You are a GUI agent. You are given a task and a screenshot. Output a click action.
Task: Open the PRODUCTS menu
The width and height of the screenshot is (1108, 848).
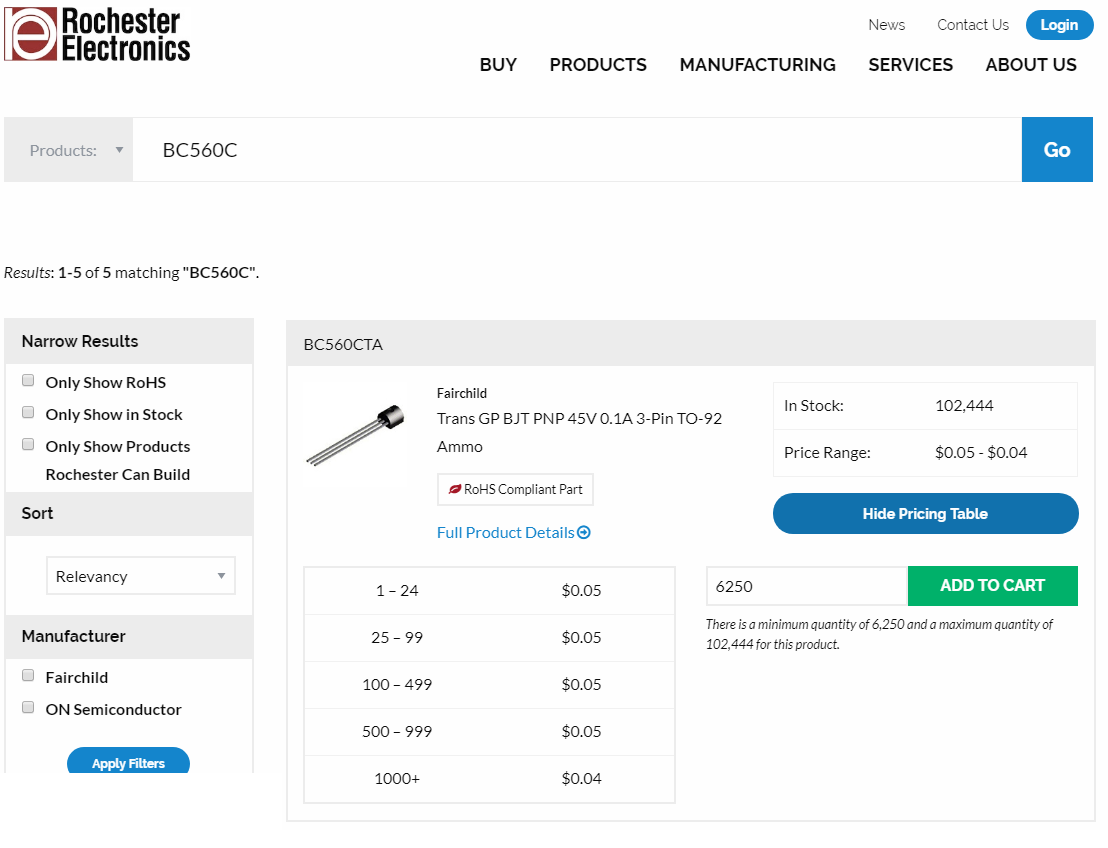pyautogui.click(x=598, y=64)
